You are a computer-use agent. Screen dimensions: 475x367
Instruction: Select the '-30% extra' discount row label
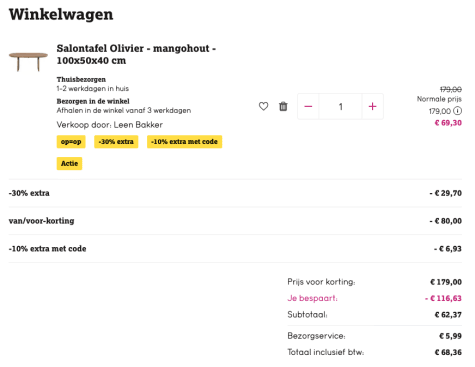point(29,193)
